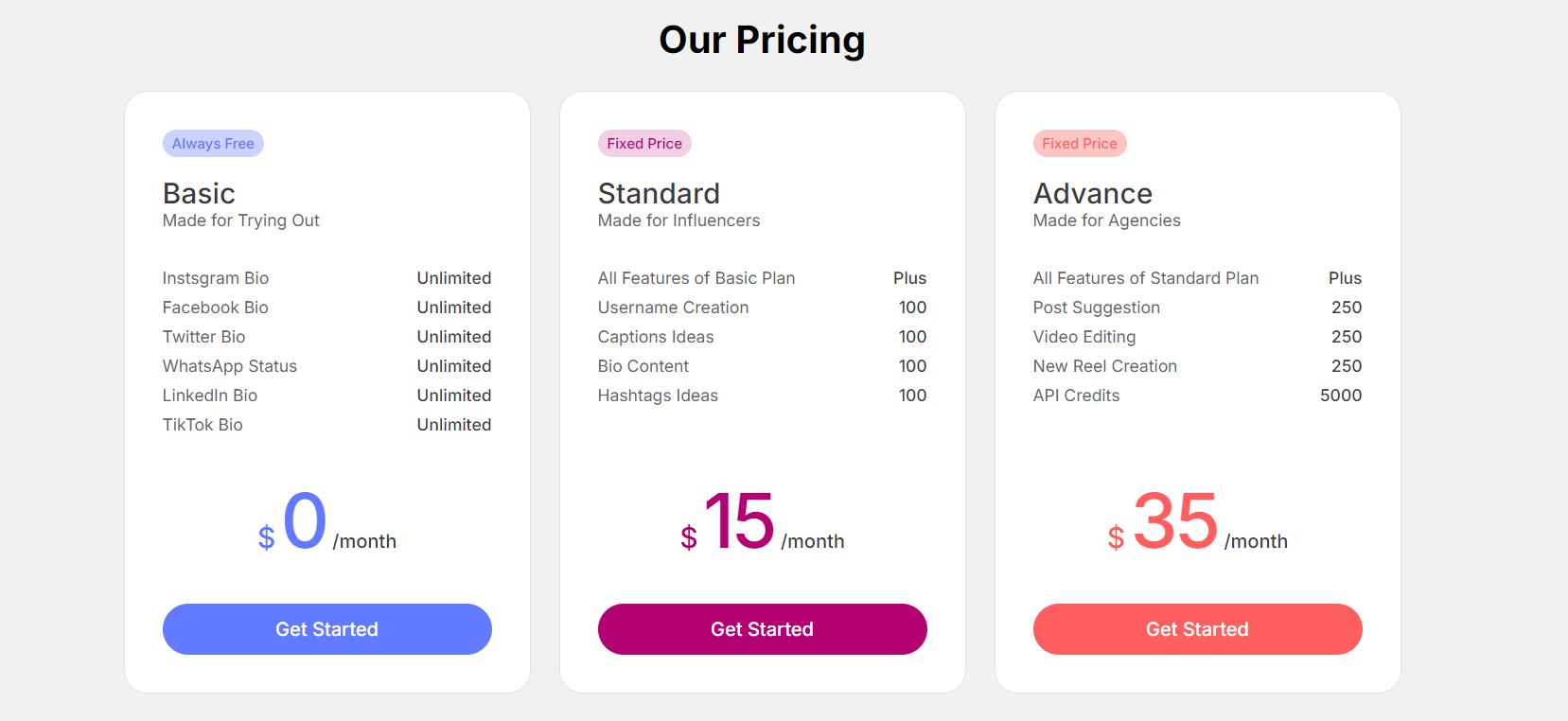The image size is (1568, 721).
Task: Click Get Started on the Basic plan
Action: tap(326, 629)
